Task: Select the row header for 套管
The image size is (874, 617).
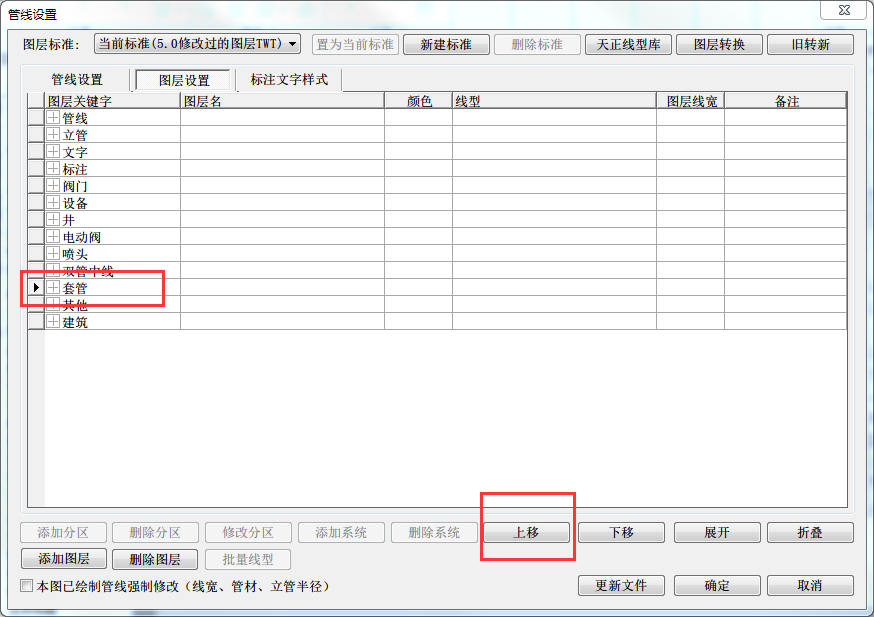Action: coord(36,288)
